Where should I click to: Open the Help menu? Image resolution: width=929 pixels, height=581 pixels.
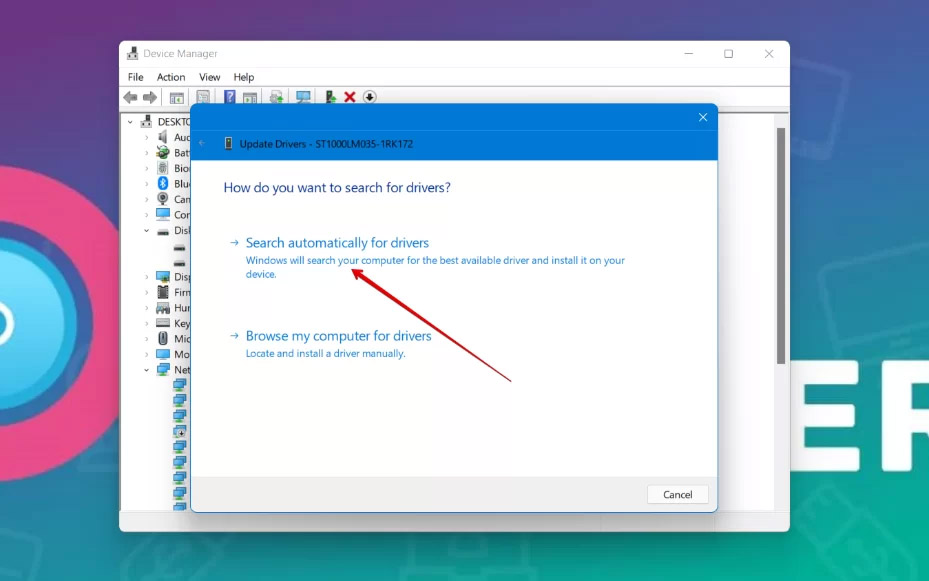[244, 77]
